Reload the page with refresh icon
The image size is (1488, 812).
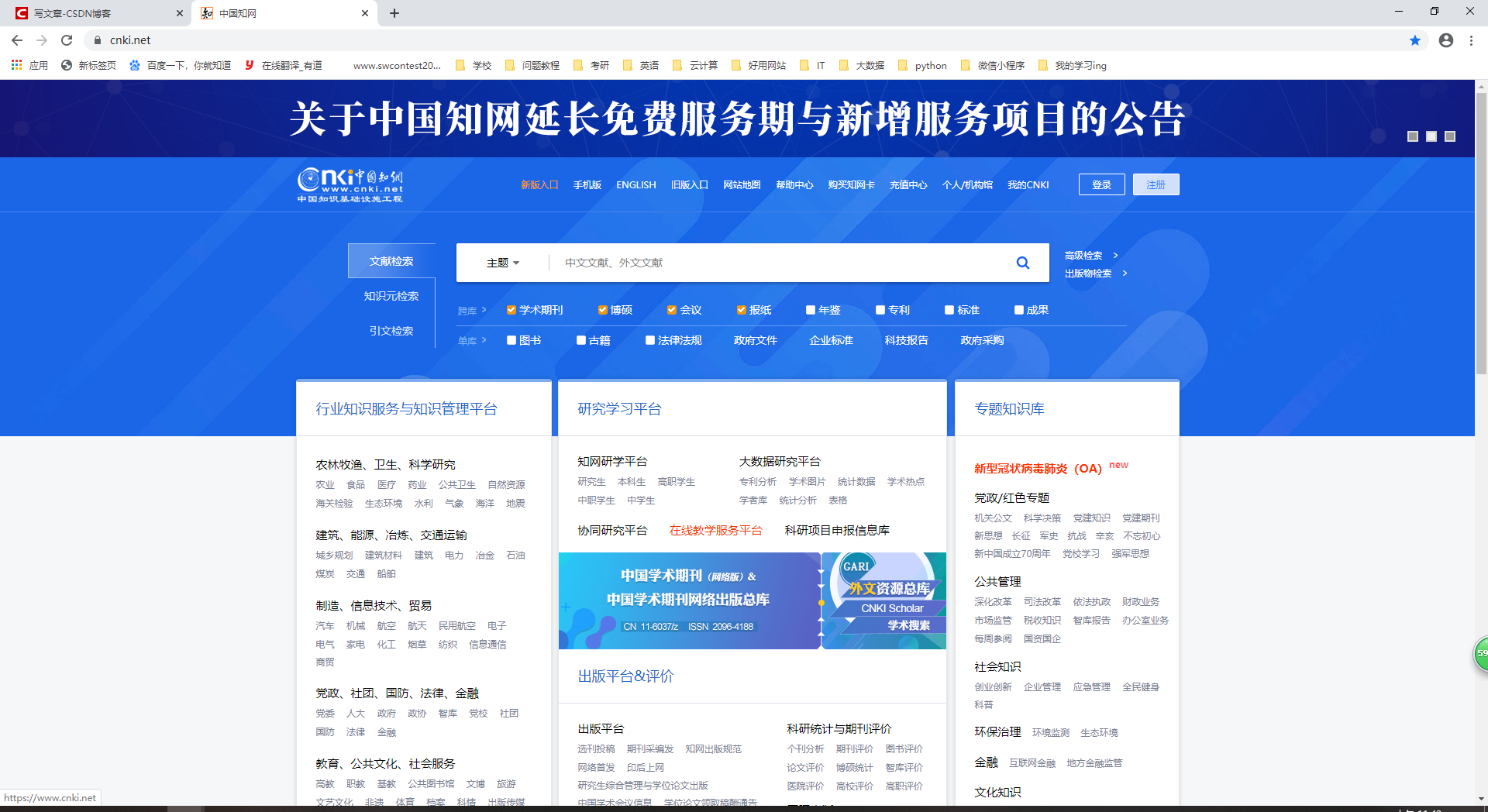67,40
